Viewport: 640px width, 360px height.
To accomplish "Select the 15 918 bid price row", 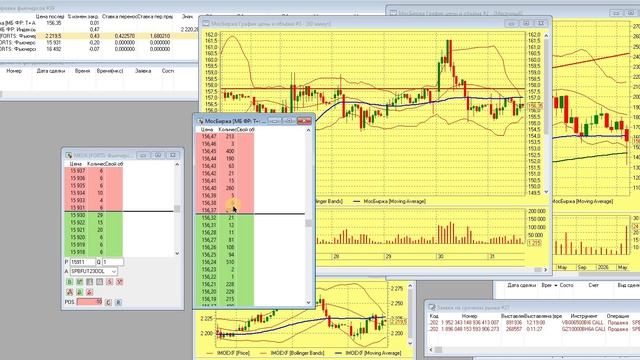I will pyautogui.click(x=93, y=252).
